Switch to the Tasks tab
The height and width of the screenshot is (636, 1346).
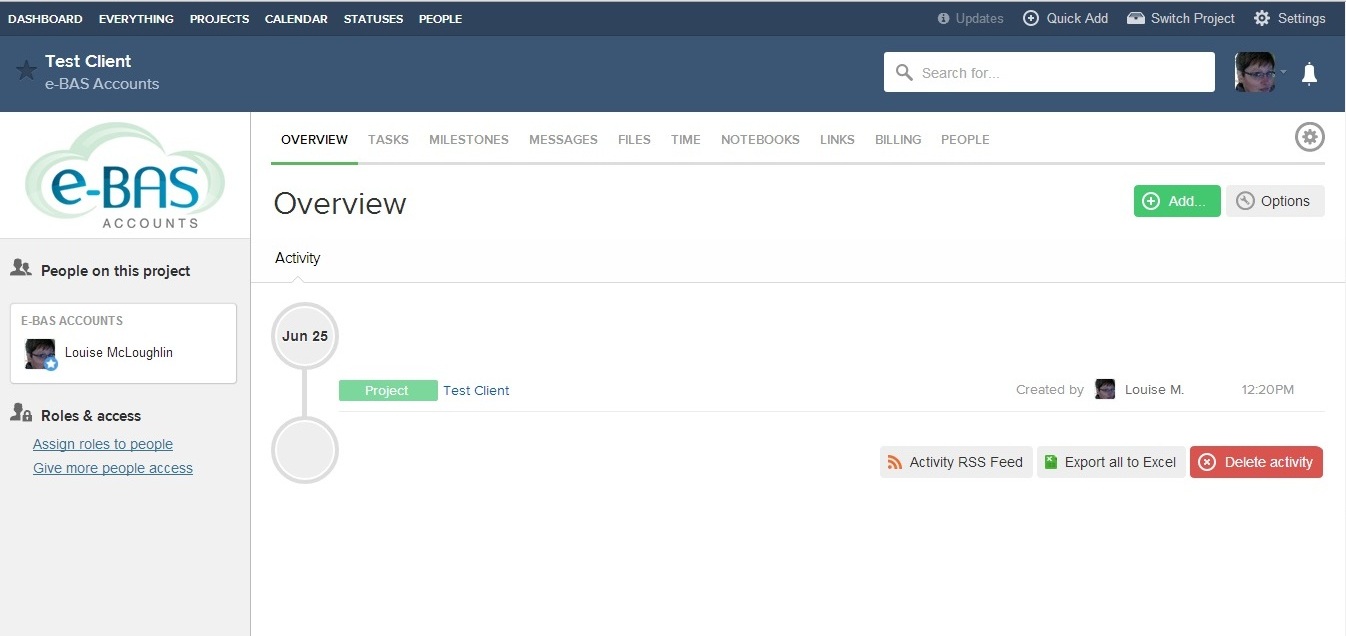(388, 140)
